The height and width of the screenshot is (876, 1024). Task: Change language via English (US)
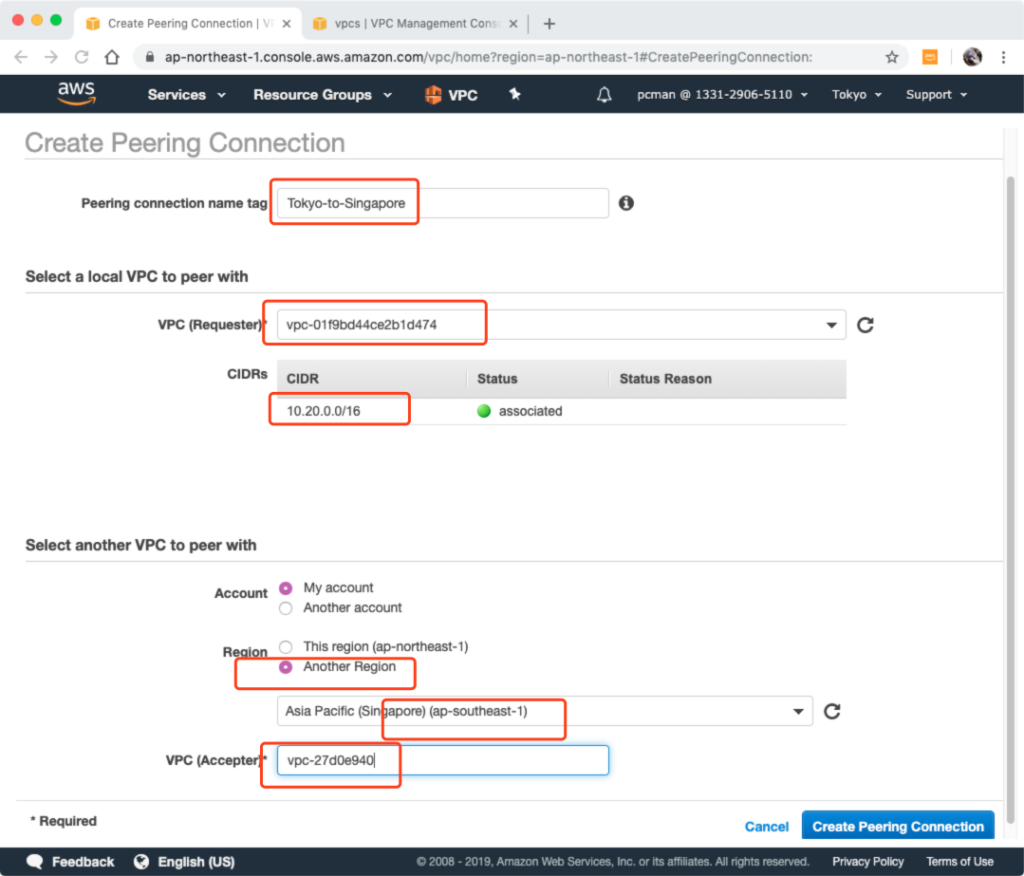[x=196, y=862]
